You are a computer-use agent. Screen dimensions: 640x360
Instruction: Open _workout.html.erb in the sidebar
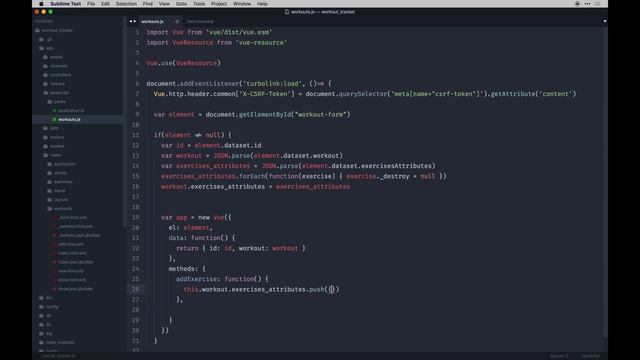[x=75, y=227]
